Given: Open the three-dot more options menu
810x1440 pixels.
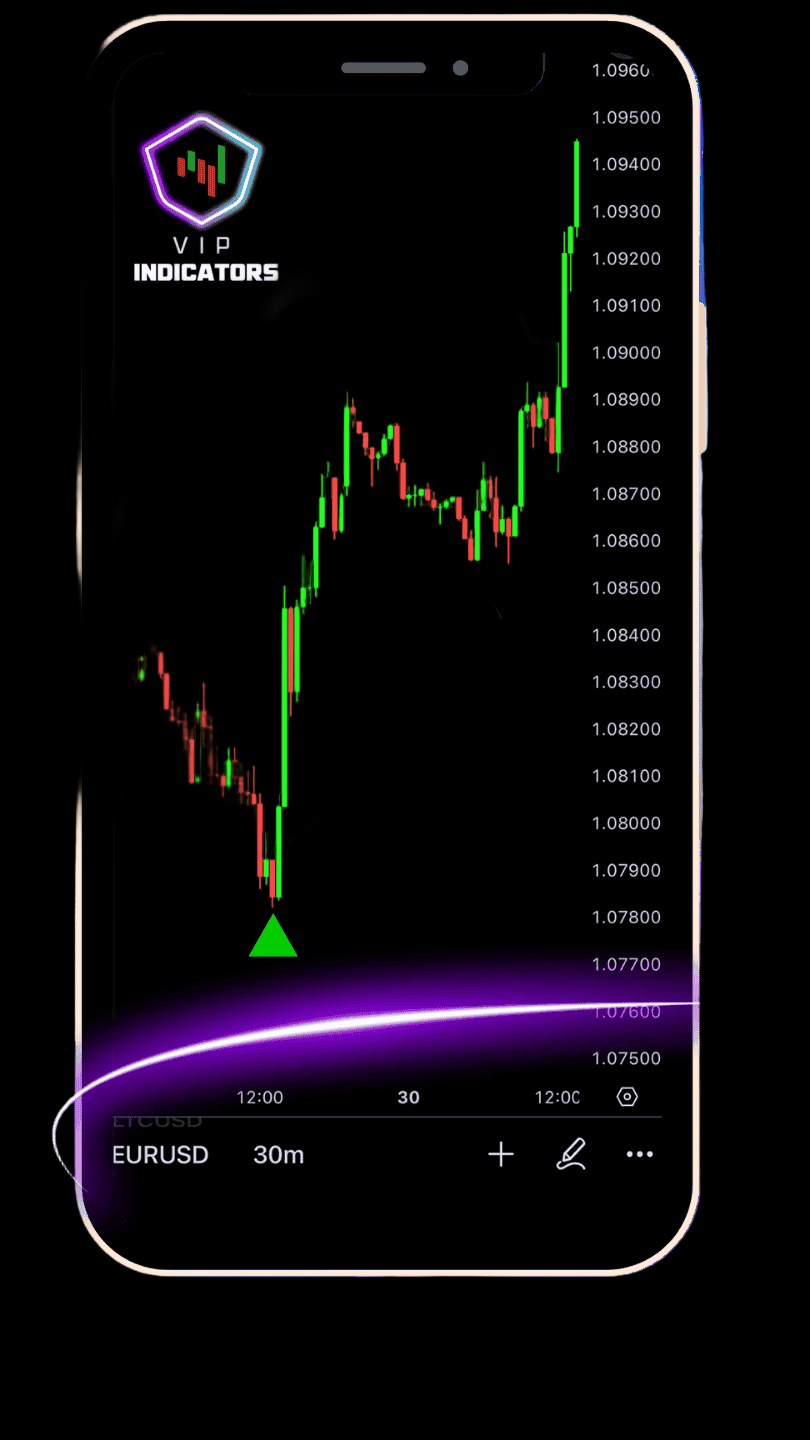Looking at the screenshot, I should (639, 1155).
